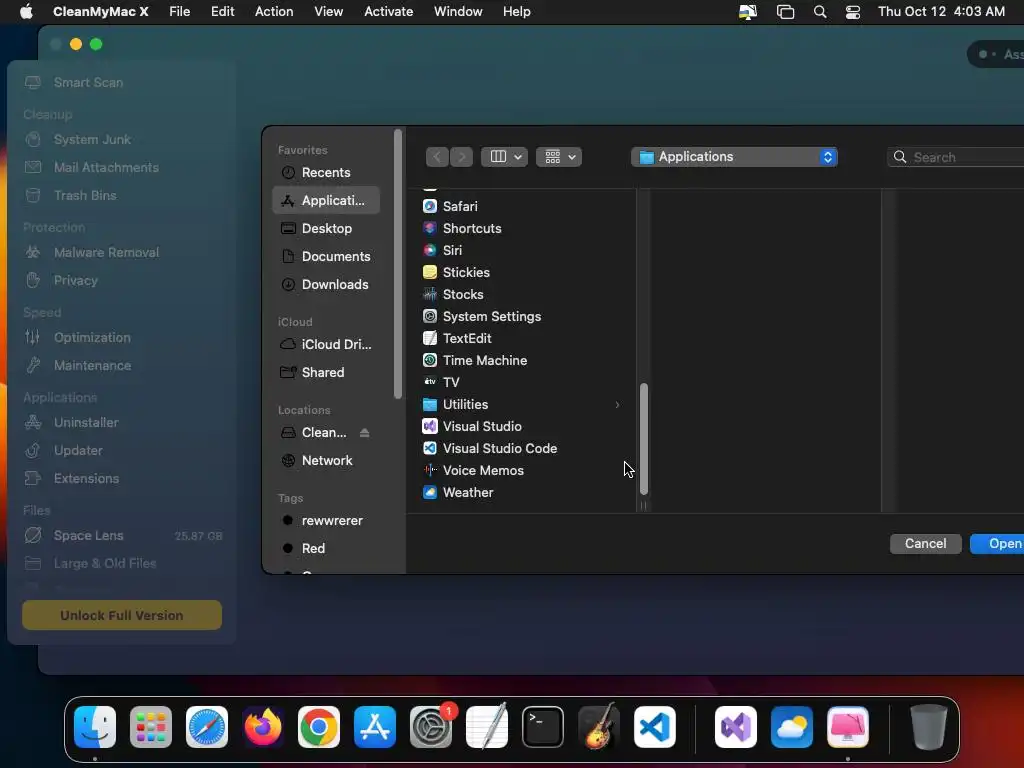The width and height of the screenshot is (1024, 768).
Task: Open Control Center in the menu bar
Action: (x=853, y=12)
